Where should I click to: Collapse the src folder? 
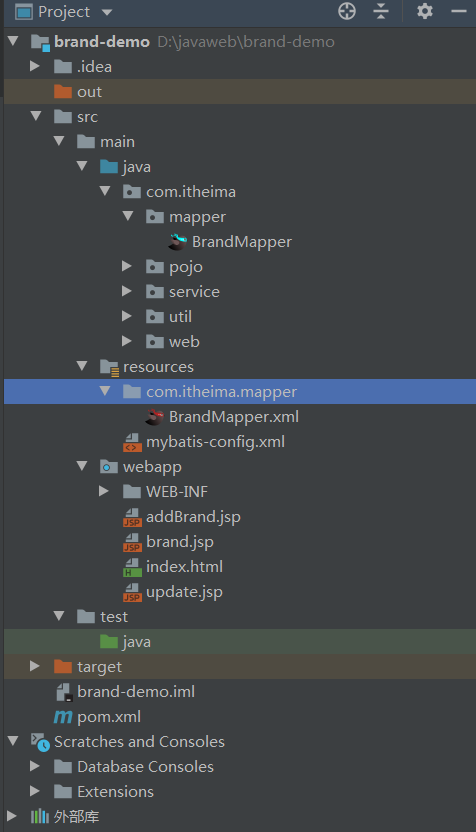click(x=36, y=116)
